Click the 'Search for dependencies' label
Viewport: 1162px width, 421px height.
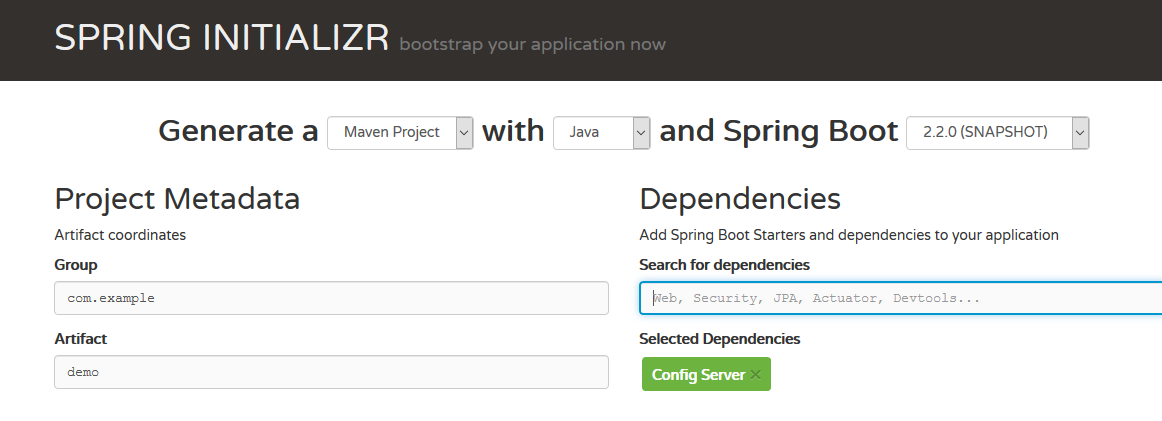724,265
